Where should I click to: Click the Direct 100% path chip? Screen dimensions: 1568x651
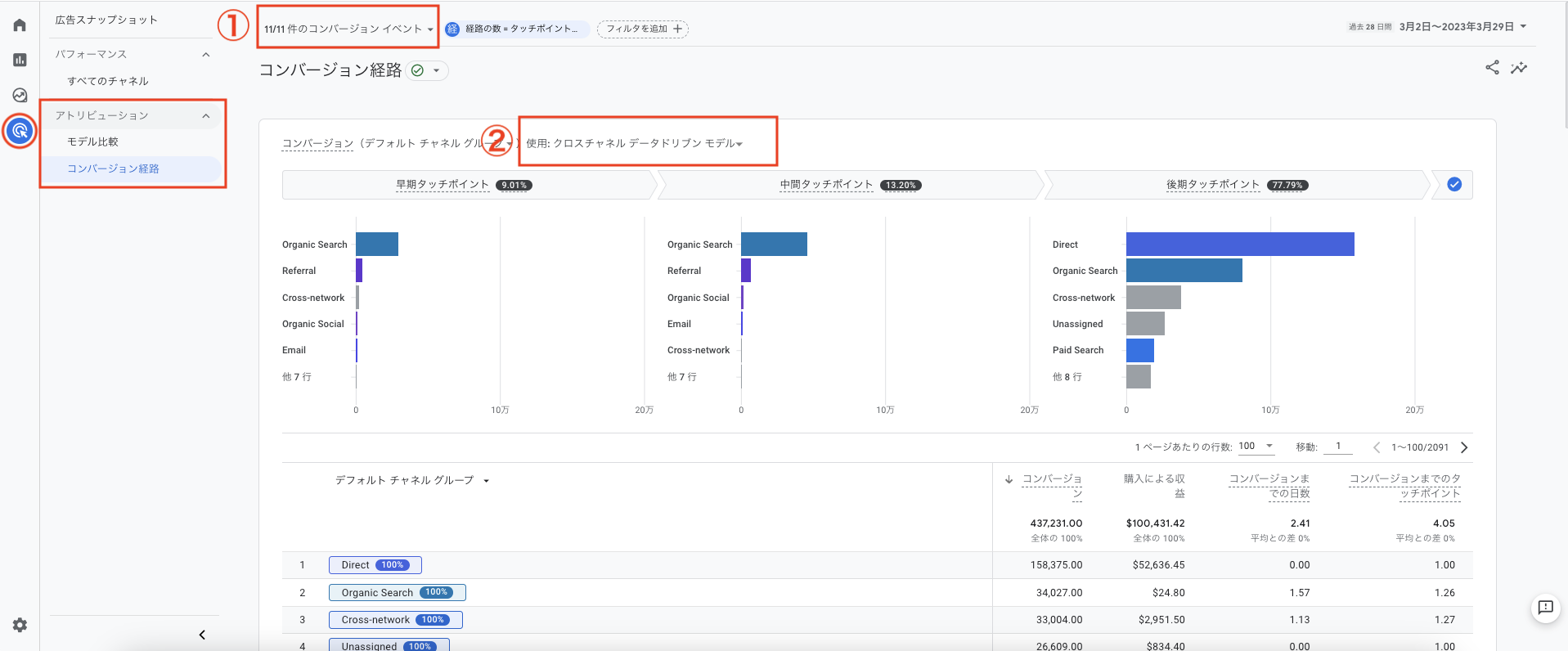pyautogui.click(x=375, y=565)
